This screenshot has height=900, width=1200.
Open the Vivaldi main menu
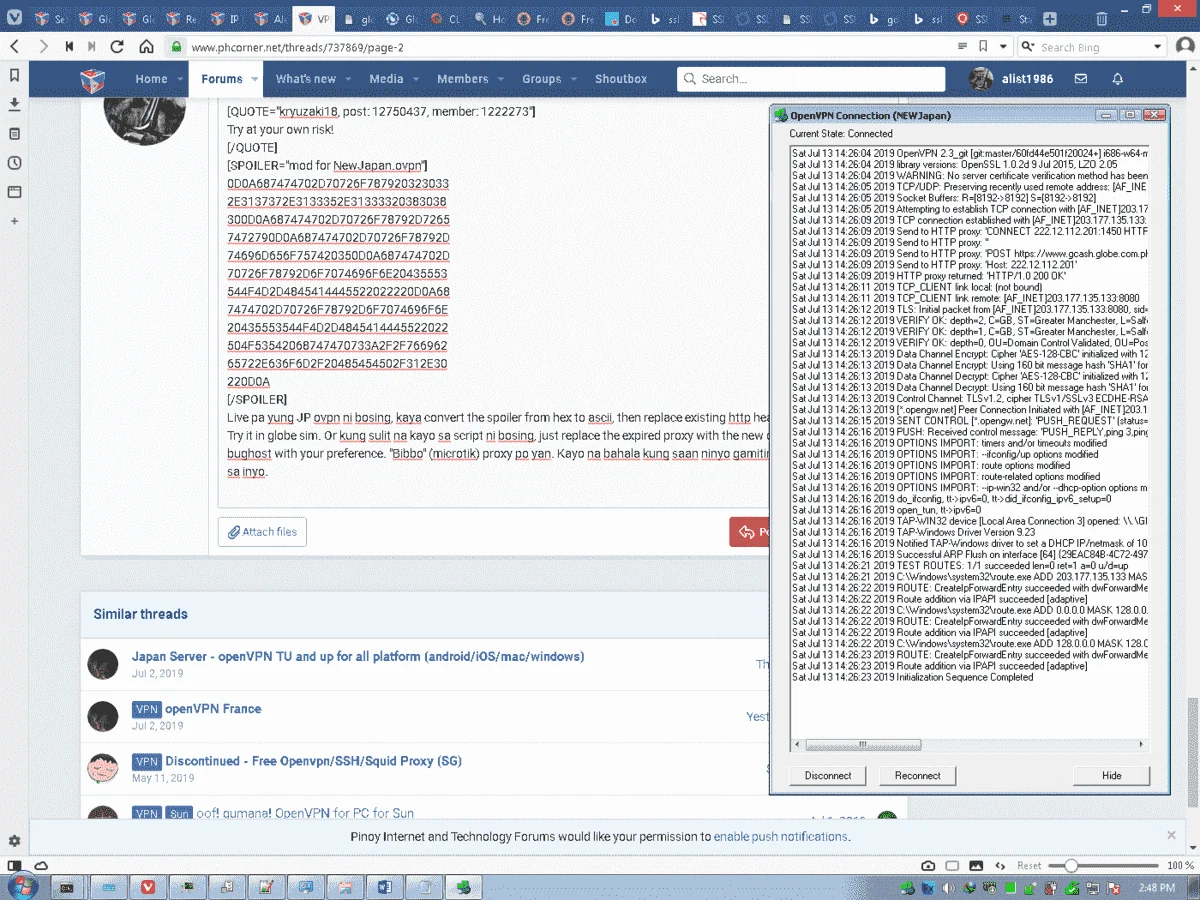(x=14, y=18)
